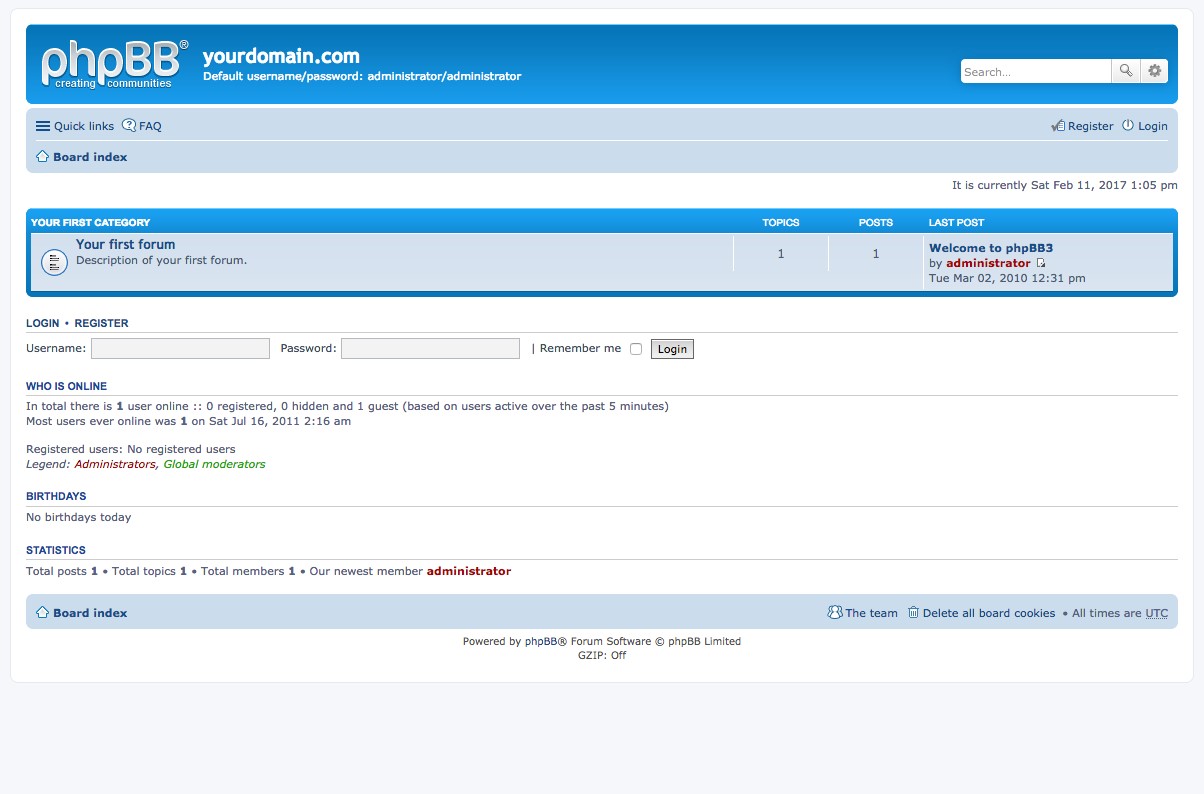The width and height of the screenshot is (1204, 794).
Task: Click the trash icon for deleting cookies
Action: tap(913, 613)
